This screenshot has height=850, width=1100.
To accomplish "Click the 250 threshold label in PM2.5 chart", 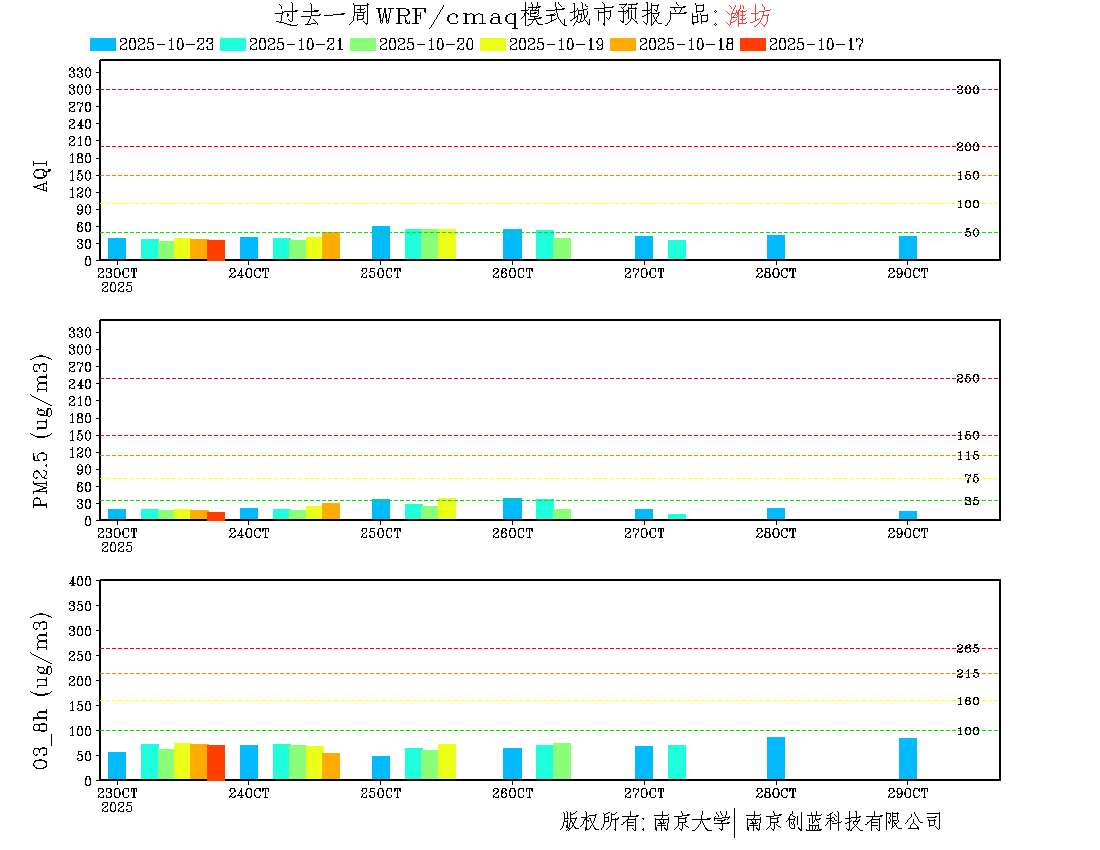I will click(x=967, y=378).
